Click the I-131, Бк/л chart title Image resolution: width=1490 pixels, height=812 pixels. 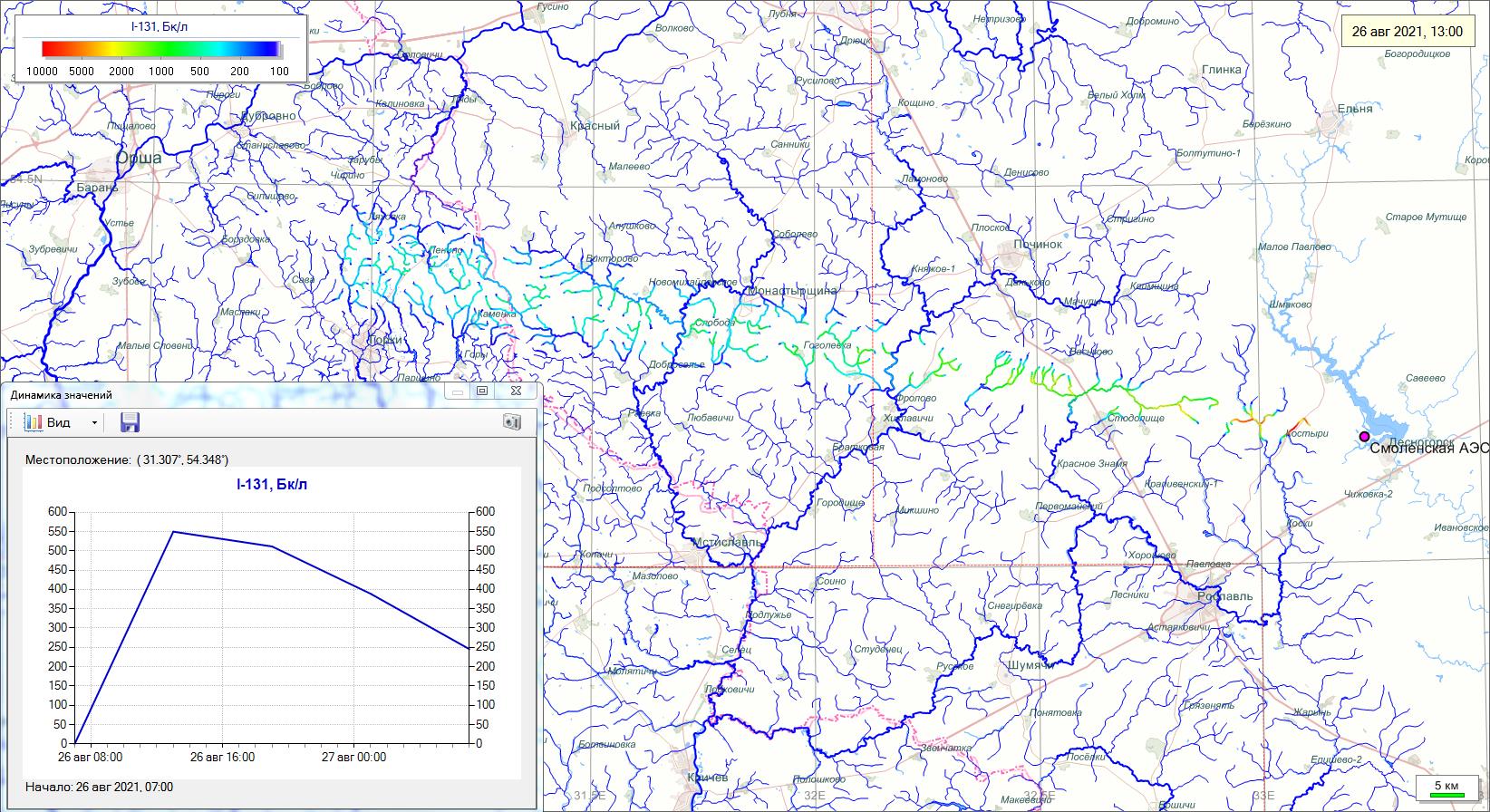(x=272, y=485)
